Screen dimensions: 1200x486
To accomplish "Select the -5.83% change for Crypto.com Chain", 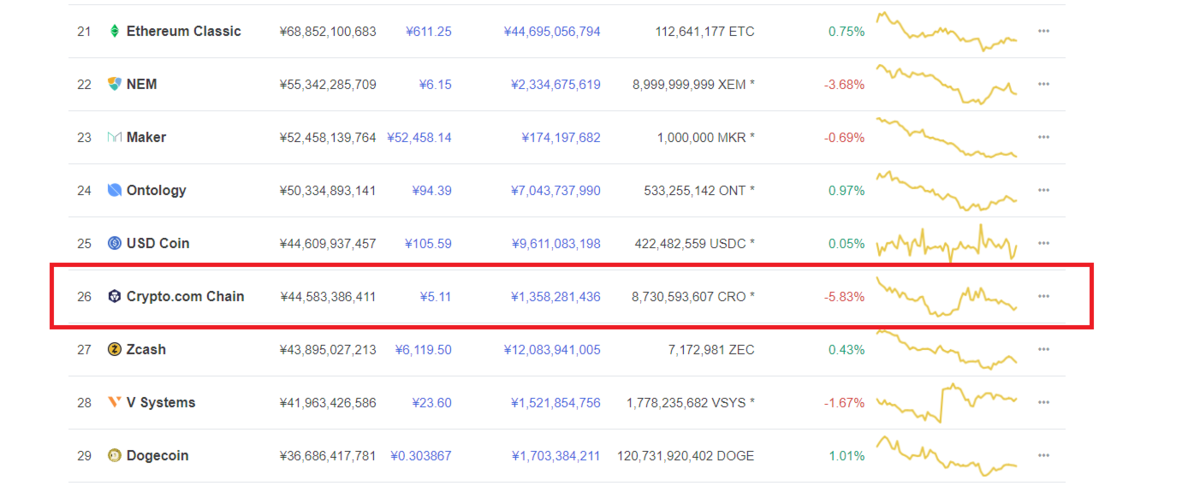I will (x=844, y=296).
